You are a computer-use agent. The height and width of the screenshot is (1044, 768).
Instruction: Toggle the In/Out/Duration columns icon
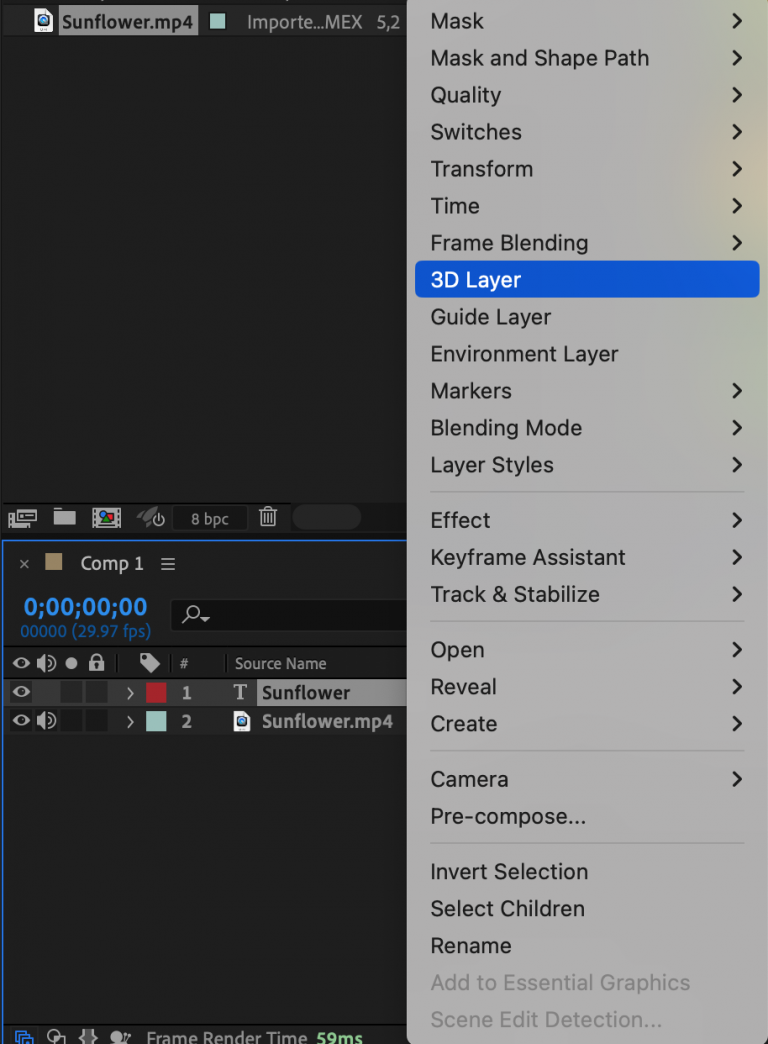tap(88, 1037)
